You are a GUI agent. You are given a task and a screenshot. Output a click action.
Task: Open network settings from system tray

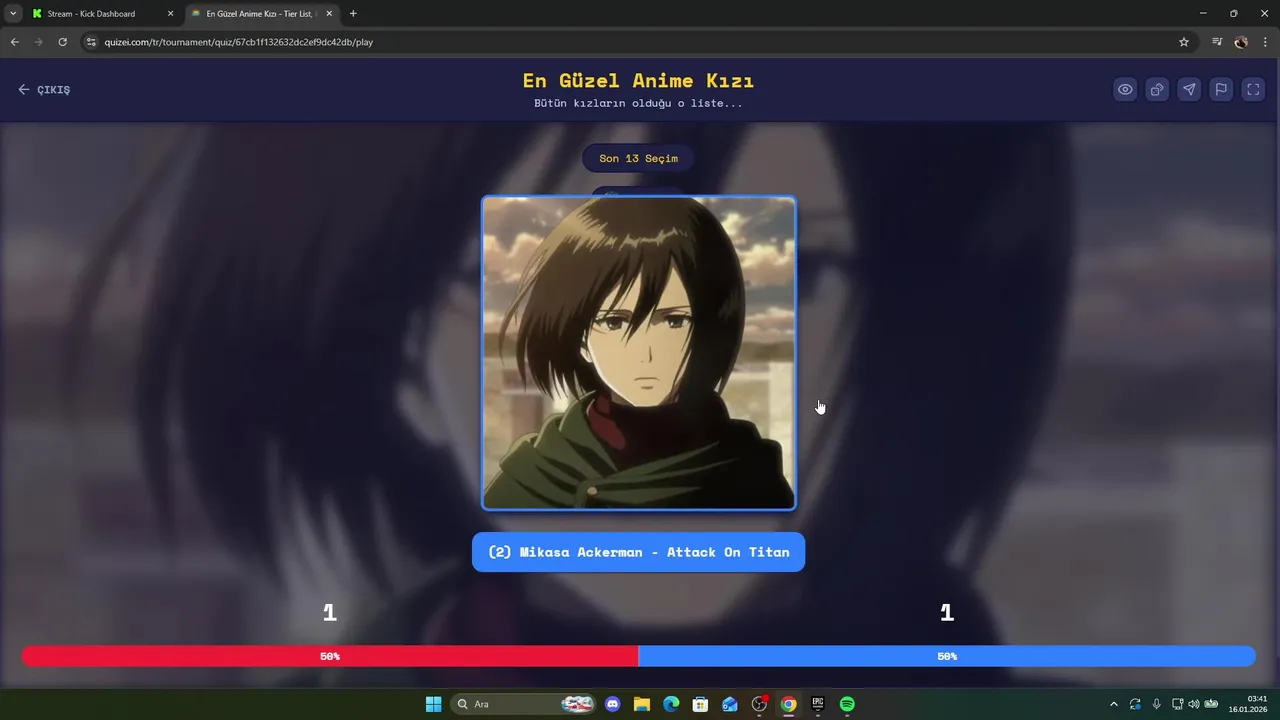point(1177,704)
